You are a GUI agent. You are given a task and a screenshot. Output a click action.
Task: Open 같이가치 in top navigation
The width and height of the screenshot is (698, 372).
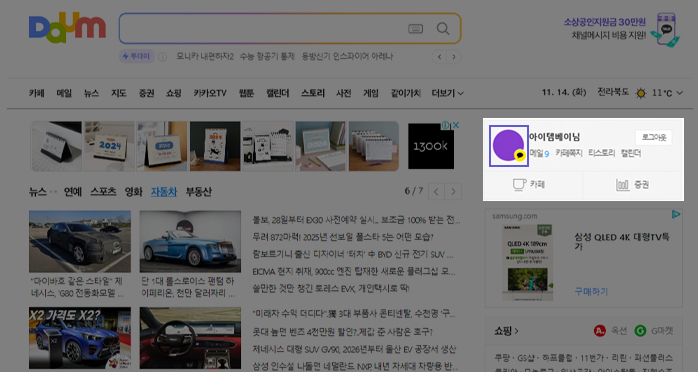406,93
